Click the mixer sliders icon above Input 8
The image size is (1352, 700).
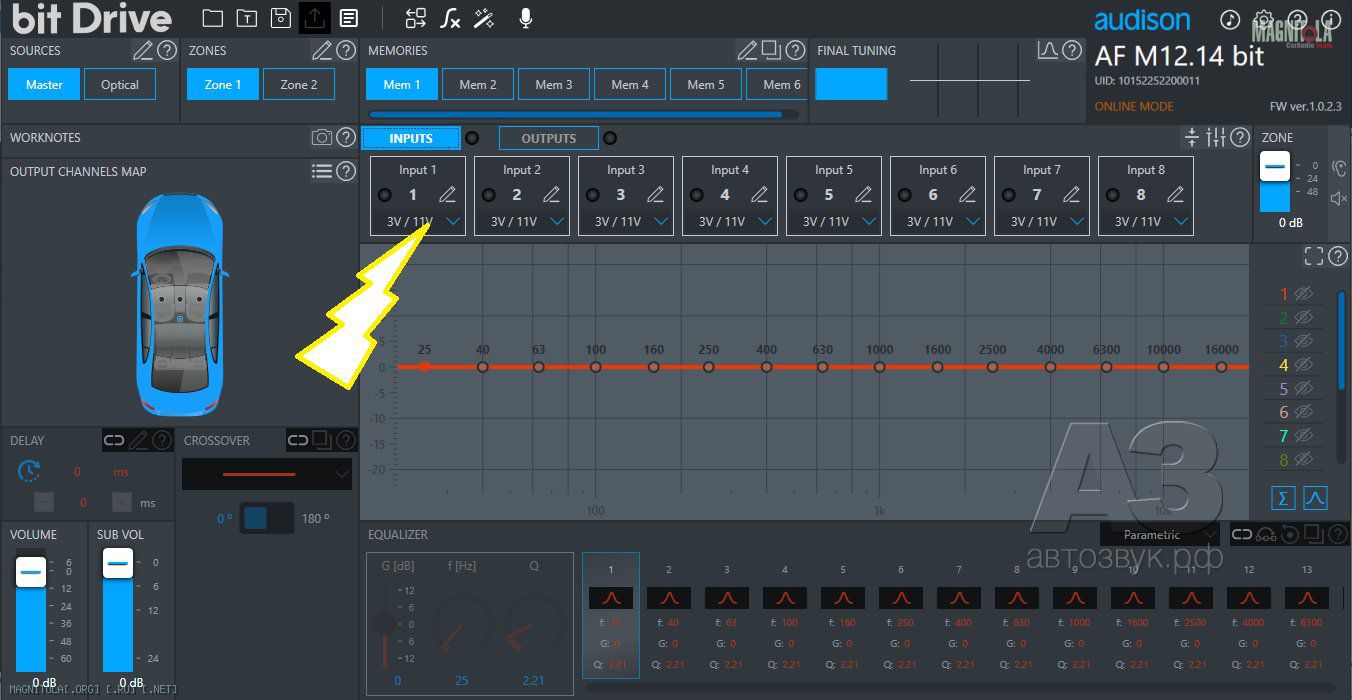1216,137
